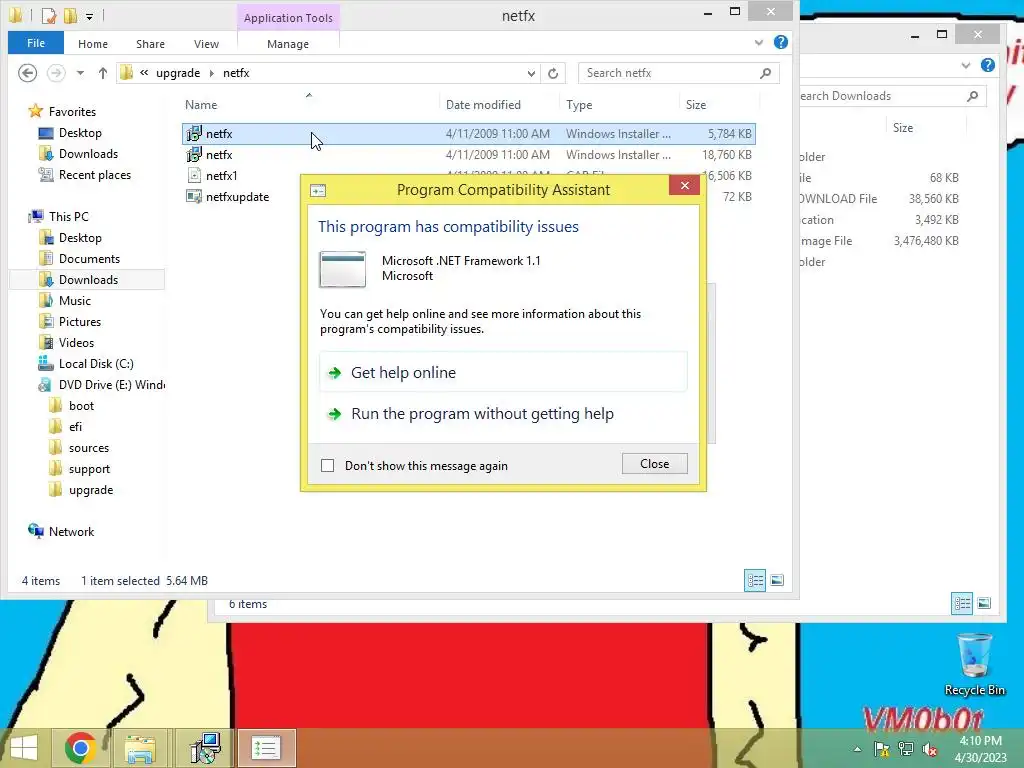Click the Forward navigation arrow
Viewport: 1024px width, 768px height.
(56, 73)
